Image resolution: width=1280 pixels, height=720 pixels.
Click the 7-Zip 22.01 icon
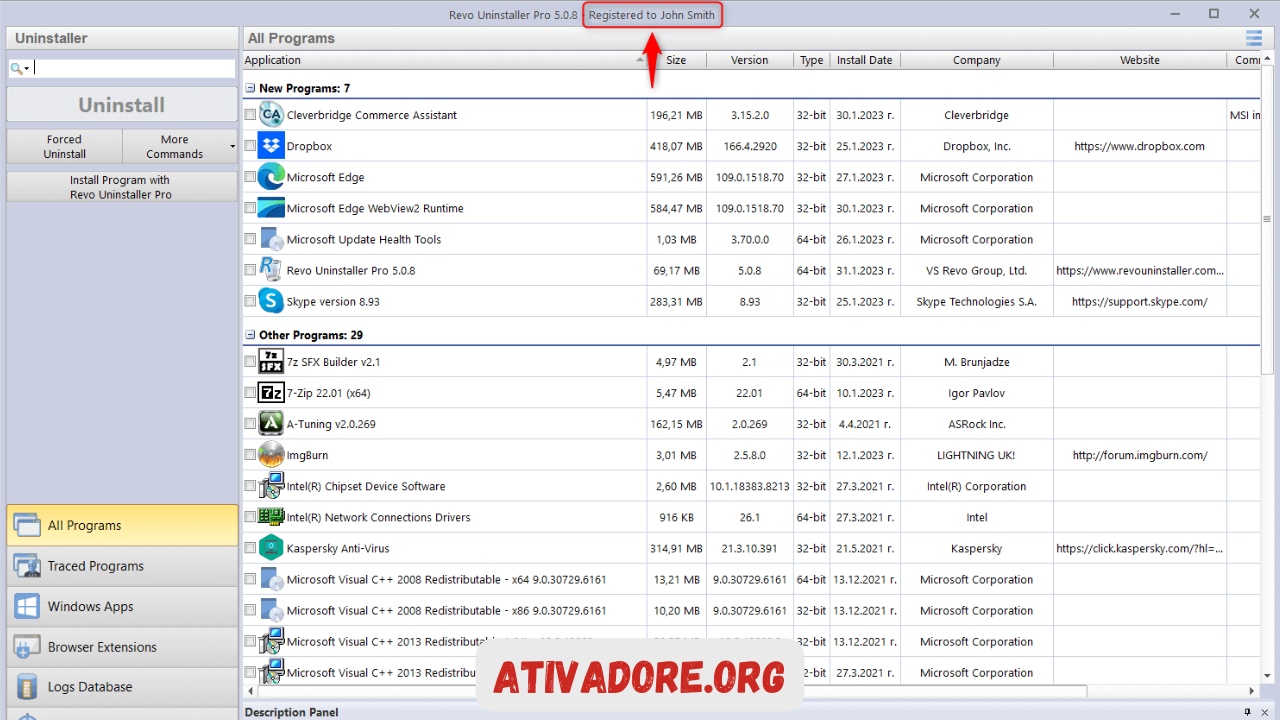pyautogui.click(x=271, y=393)
